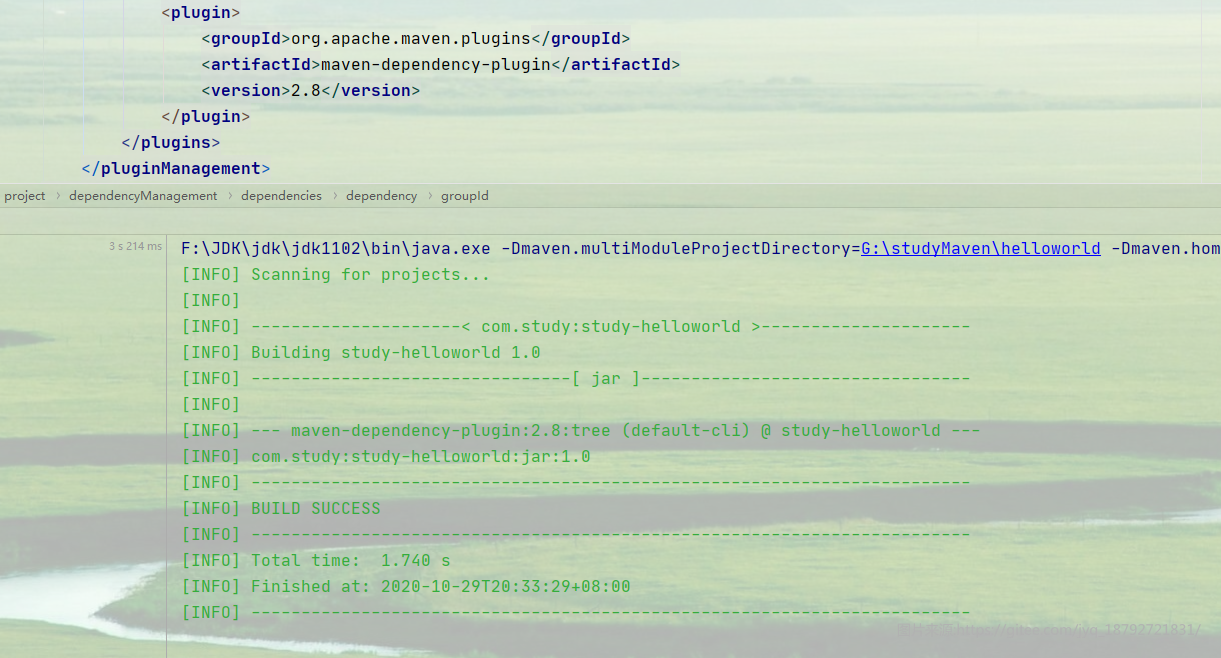Click the 'Building study-helloworld 1.0' log line
1221x658 pixels.
[361, 353]
